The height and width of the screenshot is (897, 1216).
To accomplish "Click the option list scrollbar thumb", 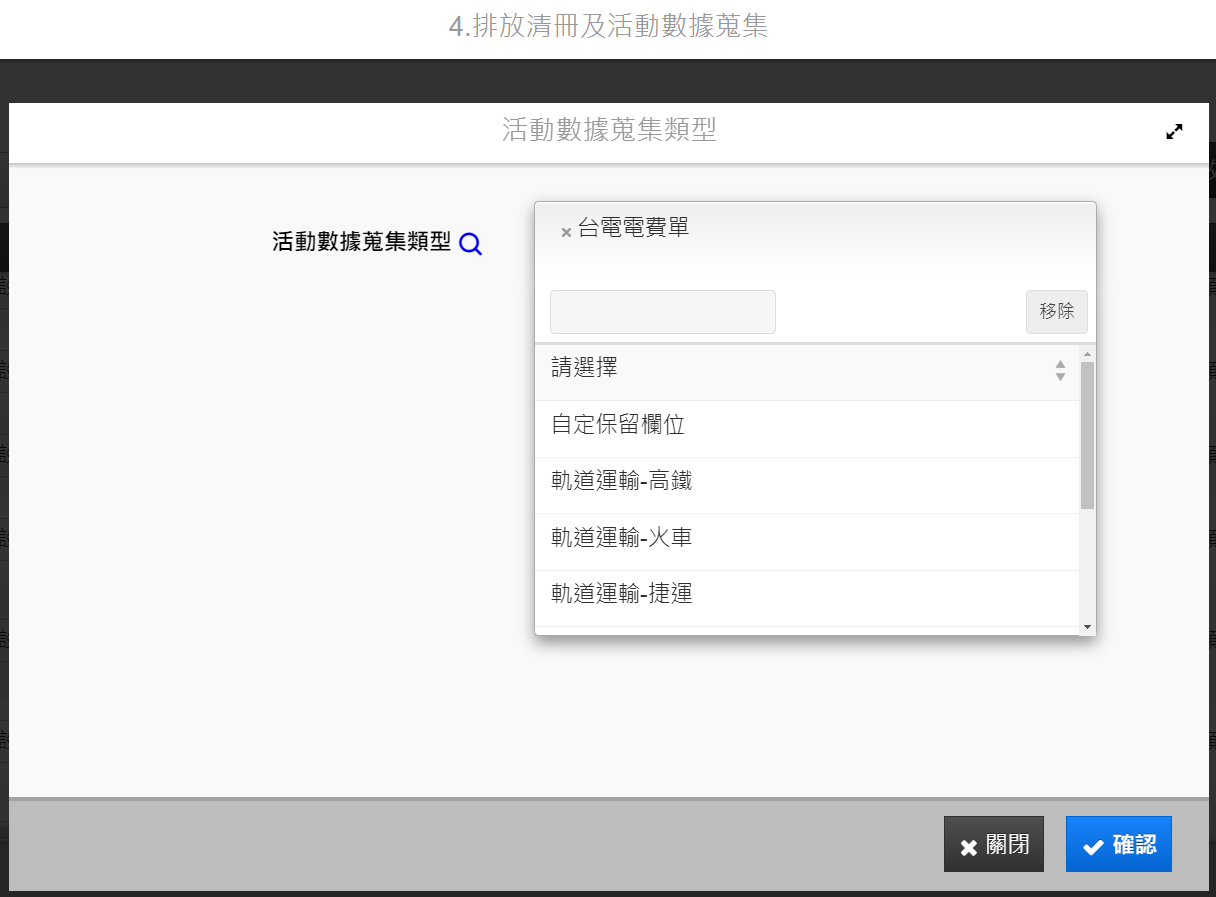I will [x=1087, y=435].
